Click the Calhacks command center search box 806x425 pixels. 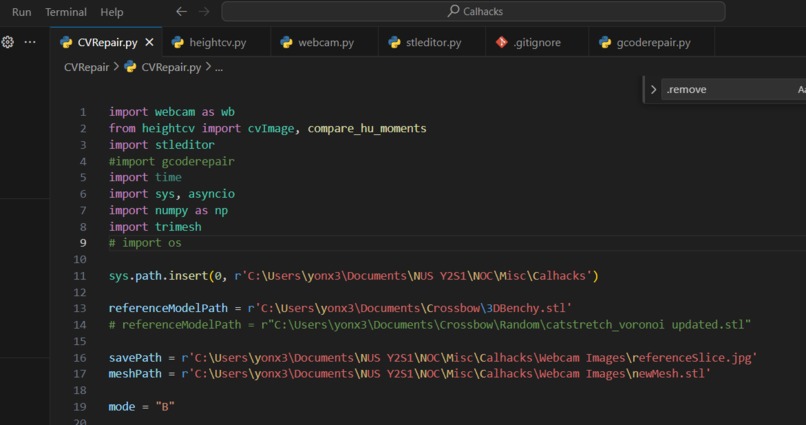(473, 11)
